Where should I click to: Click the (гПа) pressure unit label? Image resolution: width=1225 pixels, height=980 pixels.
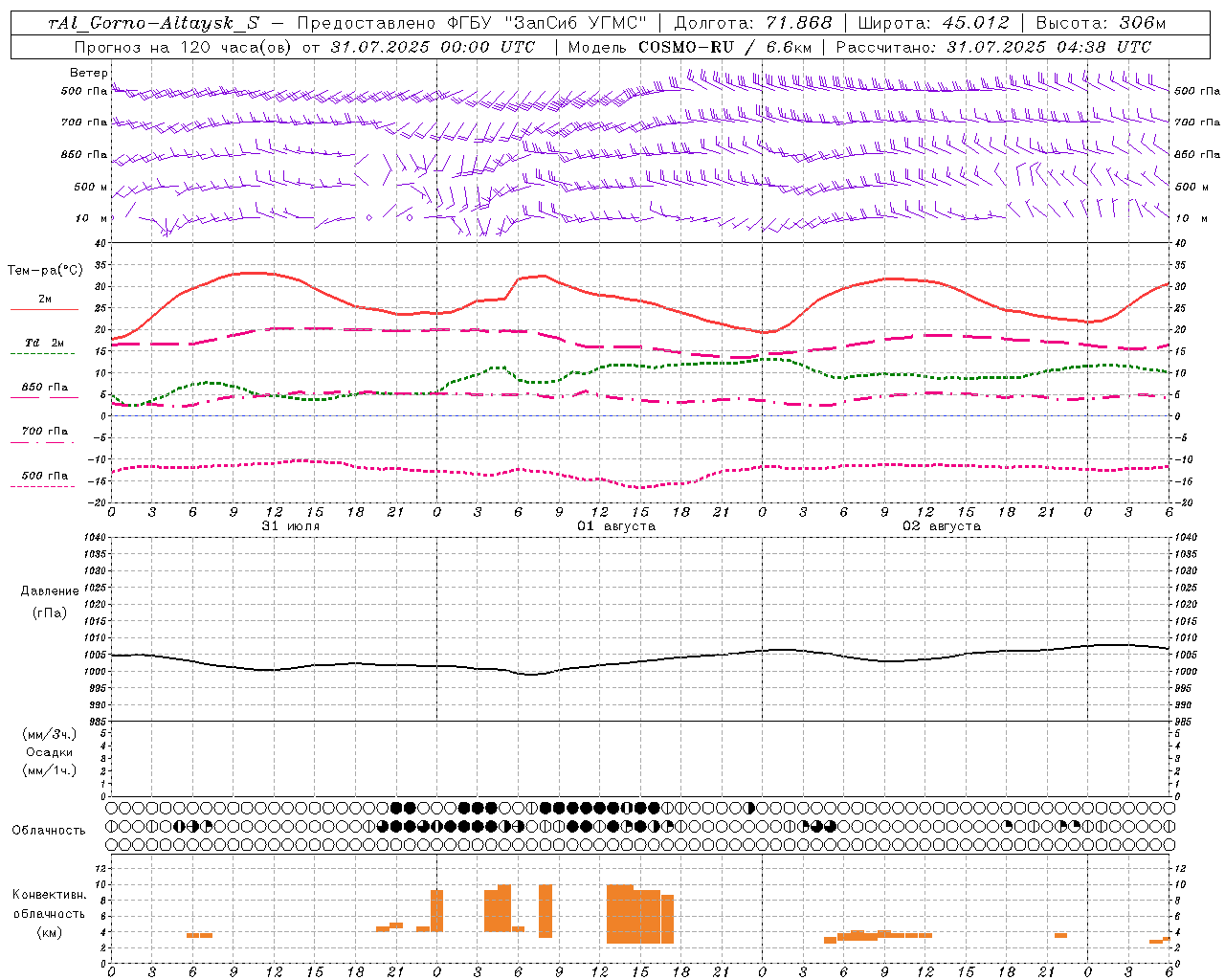(x=50, y=612)
